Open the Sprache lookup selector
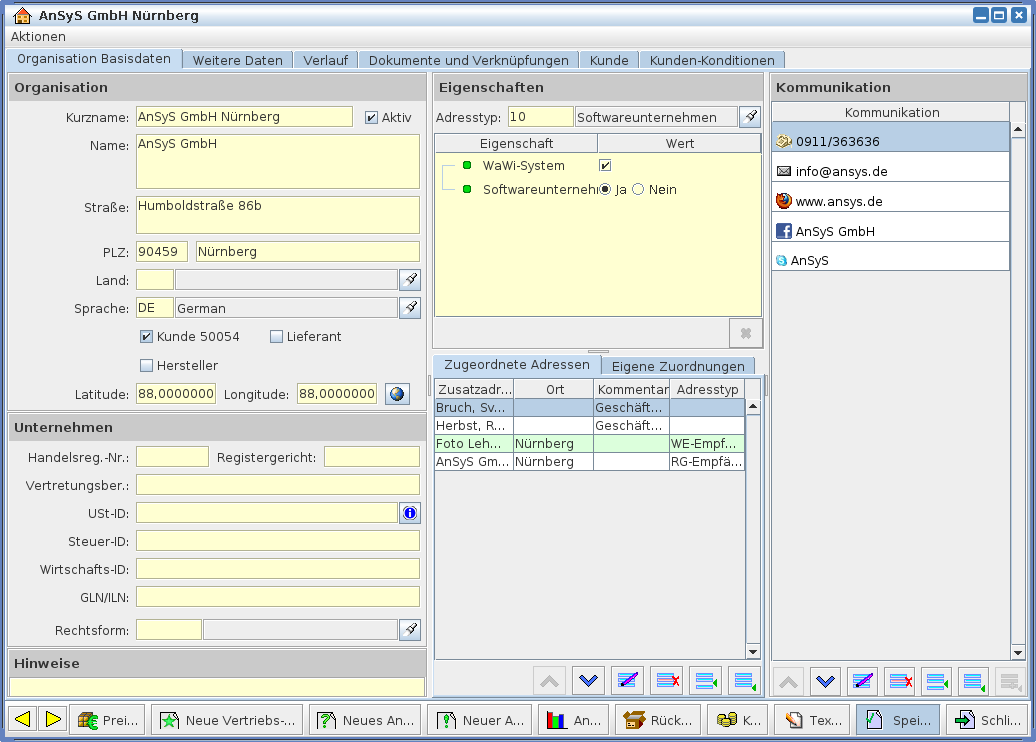This screenshot has height=742, width=1036. point(410,308)
